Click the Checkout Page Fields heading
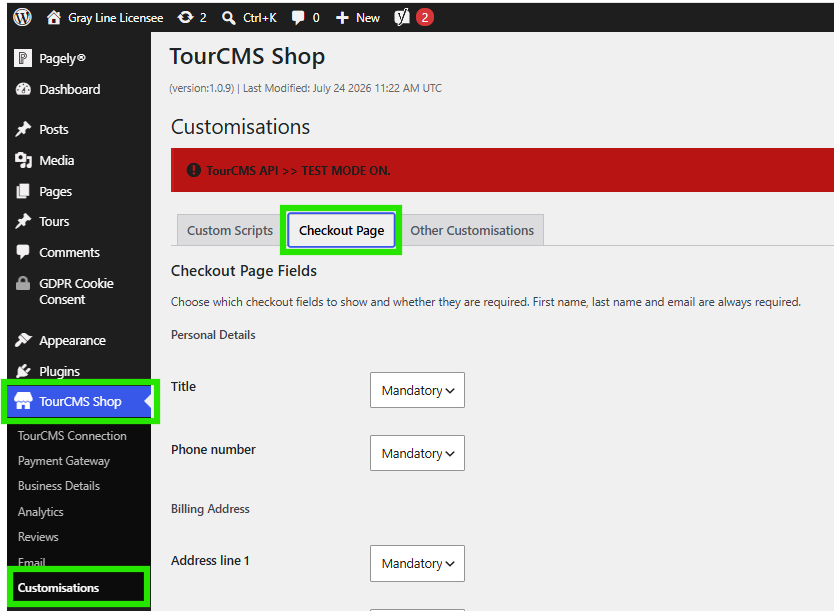 pos(244,271)
